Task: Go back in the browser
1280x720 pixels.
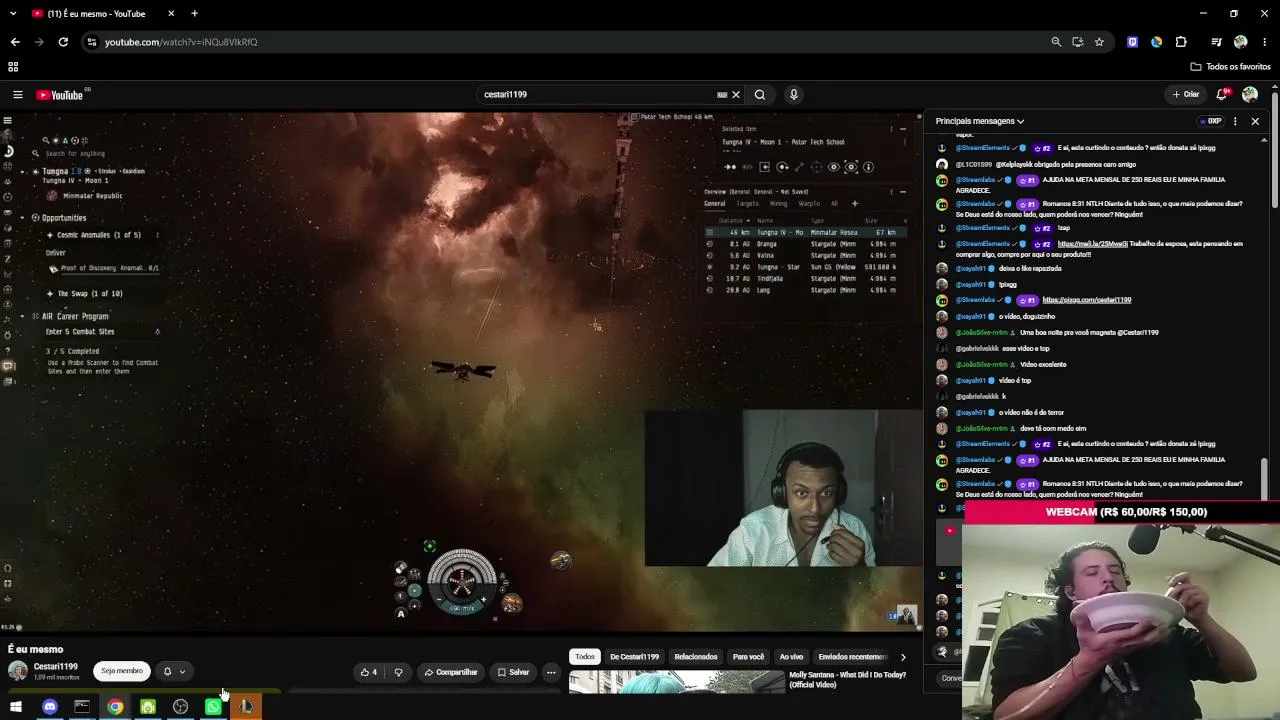Action: tap(15, 42)
